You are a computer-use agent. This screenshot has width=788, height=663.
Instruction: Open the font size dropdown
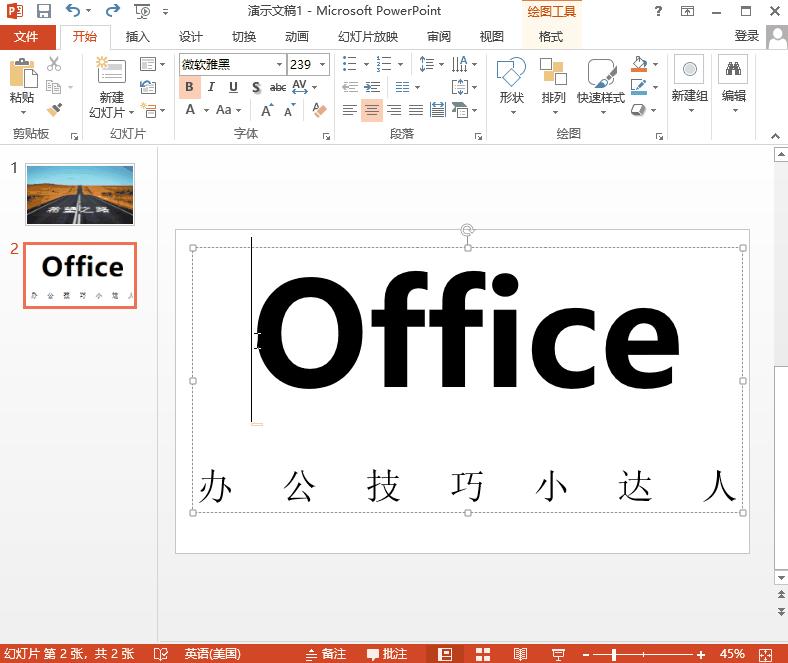[323, 64]
